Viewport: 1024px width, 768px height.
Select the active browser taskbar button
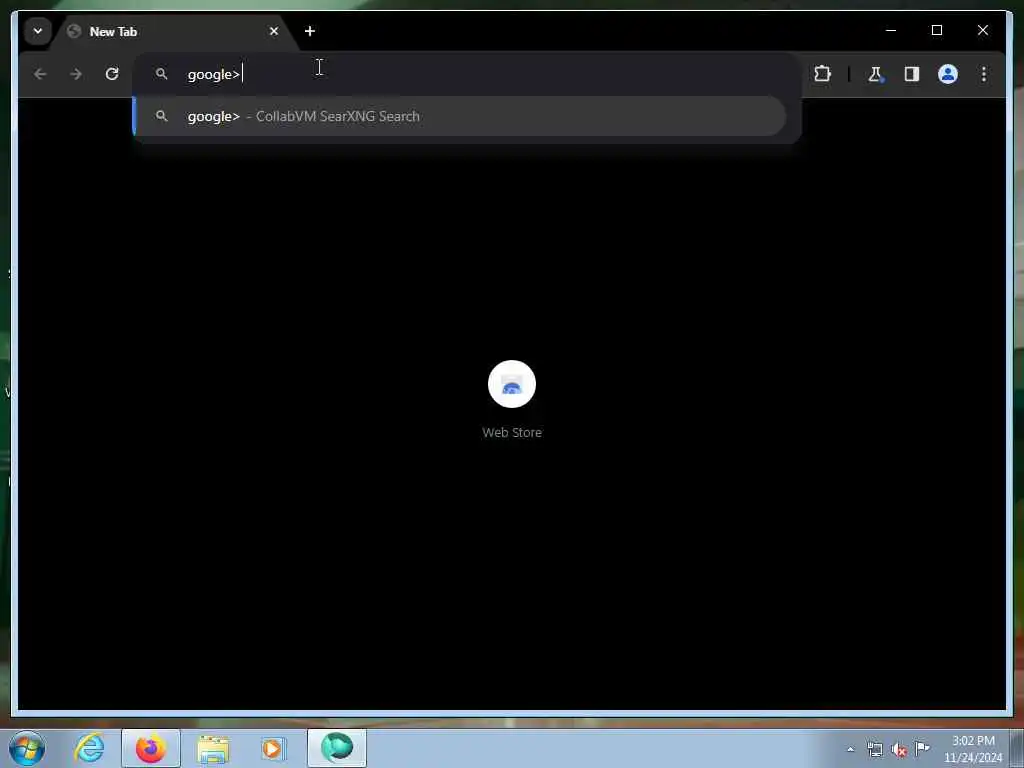point(337,748)
